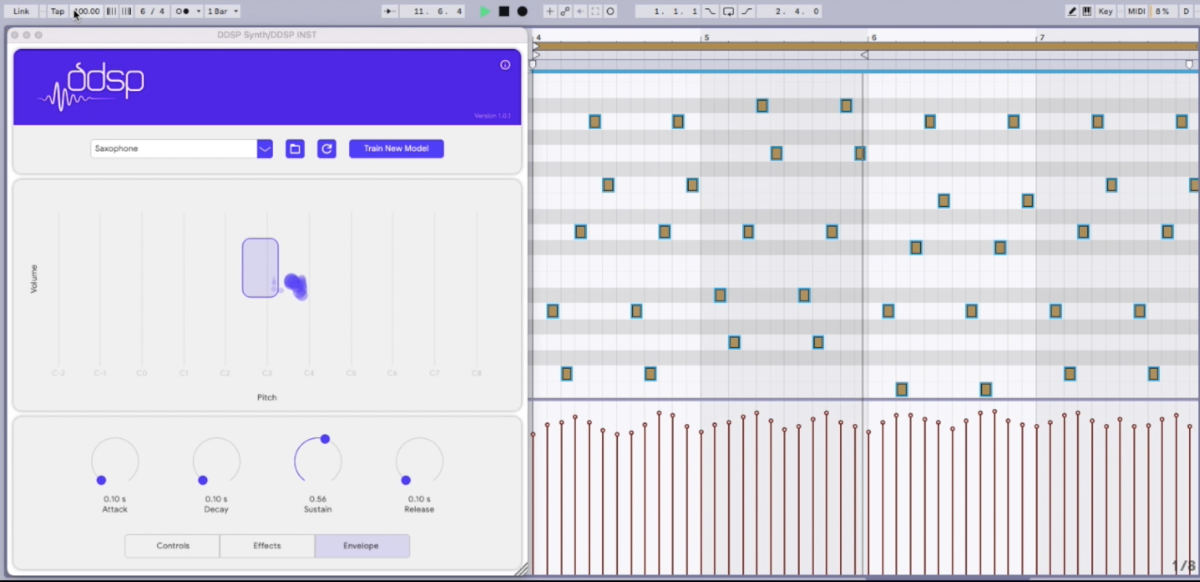The image size is (1200, 582).
Task: Click tempo nudge up icon
Action: click(126, 11)
